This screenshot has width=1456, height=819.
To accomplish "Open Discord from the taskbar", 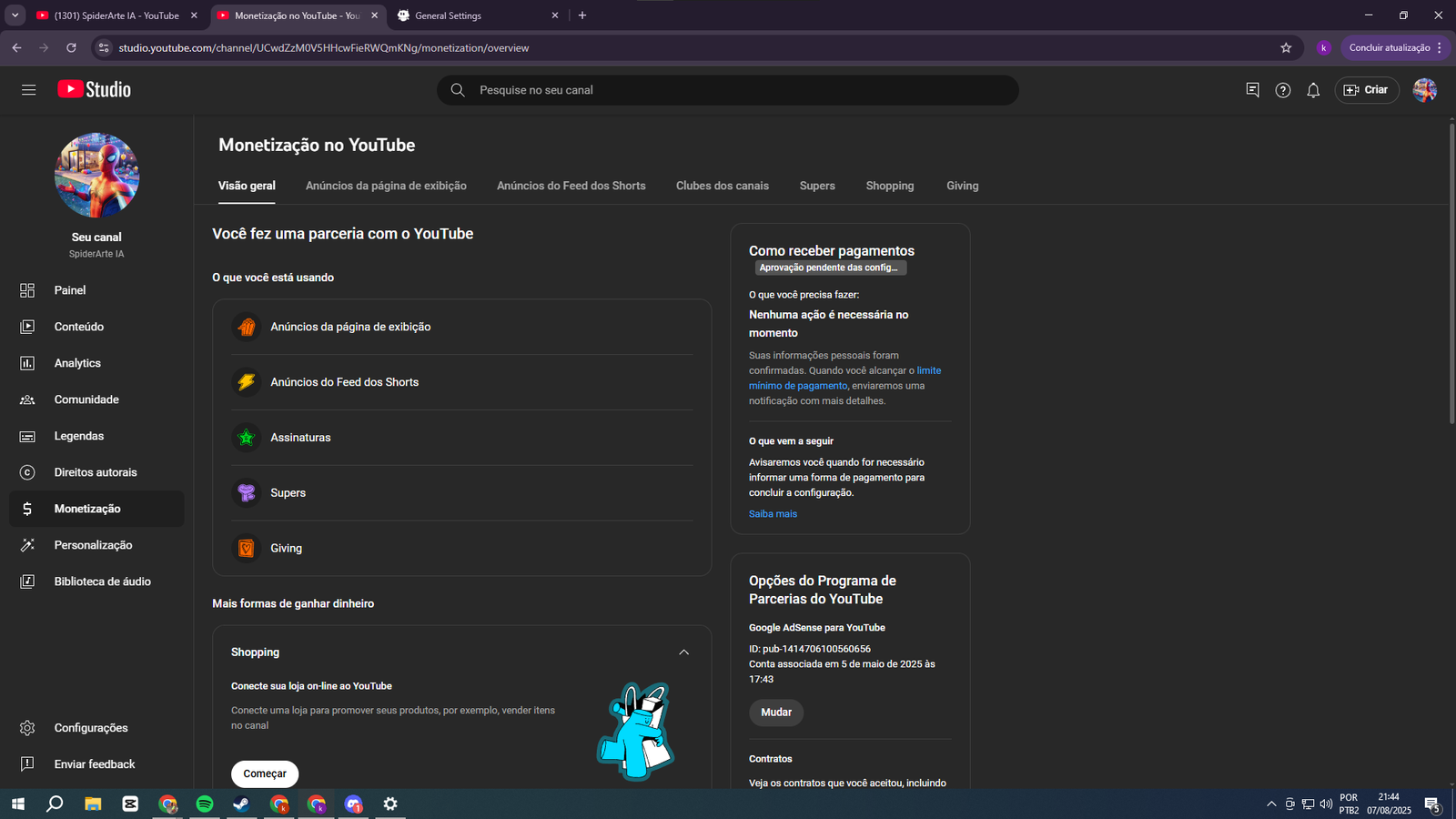I will (354, 804).
